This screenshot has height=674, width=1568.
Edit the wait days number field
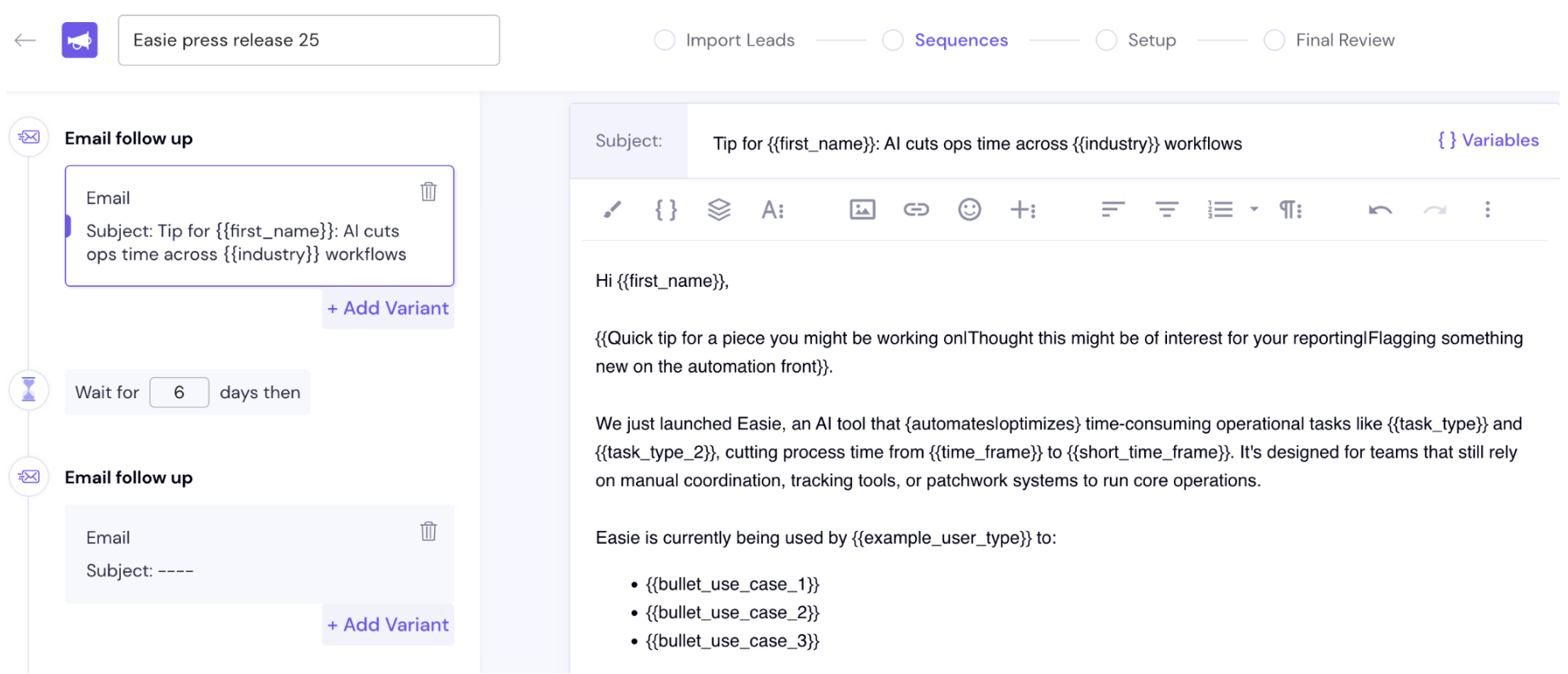coord(179,392)
